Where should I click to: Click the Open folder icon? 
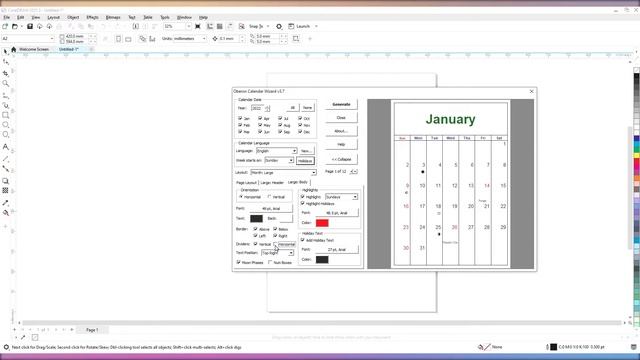coord(15,26)
